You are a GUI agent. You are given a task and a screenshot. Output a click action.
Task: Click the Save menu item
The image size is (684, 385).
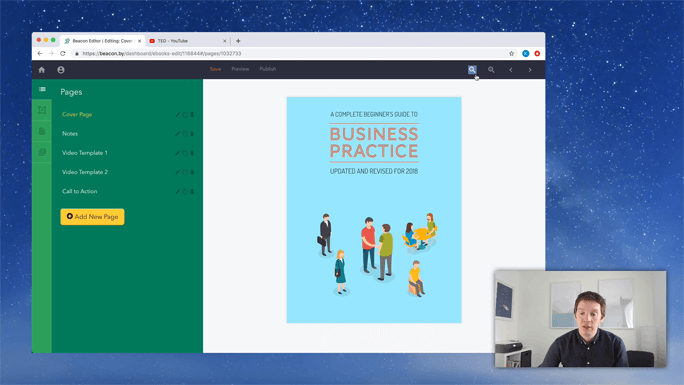coord(215,69)
